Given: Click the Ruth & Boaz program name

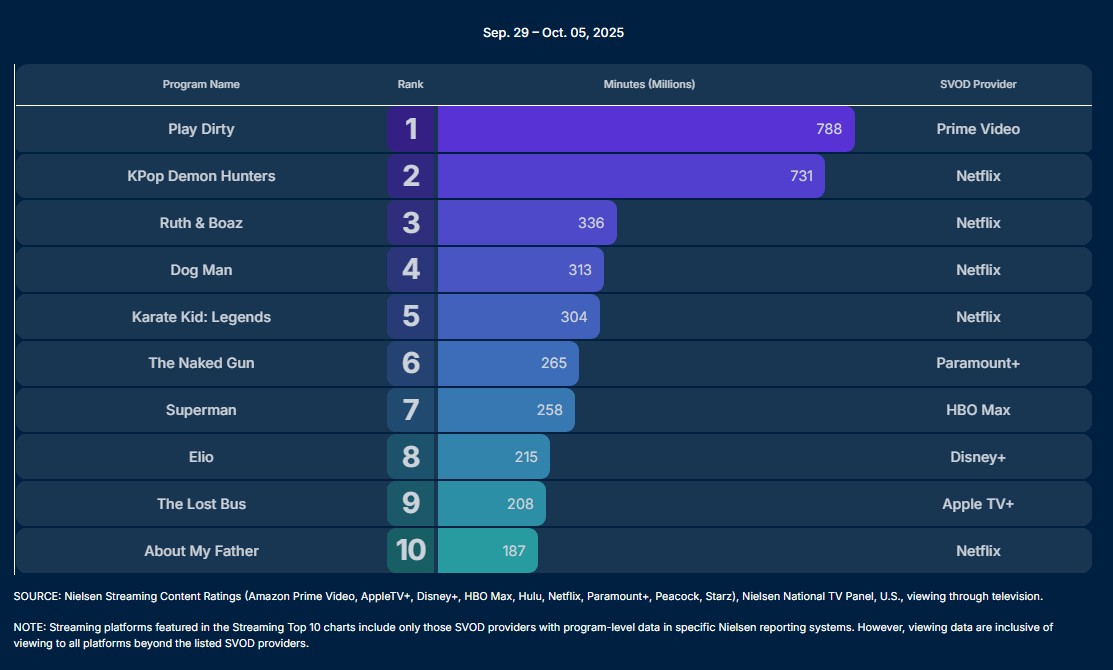Looking at the screenshot, I should (201, 223).
